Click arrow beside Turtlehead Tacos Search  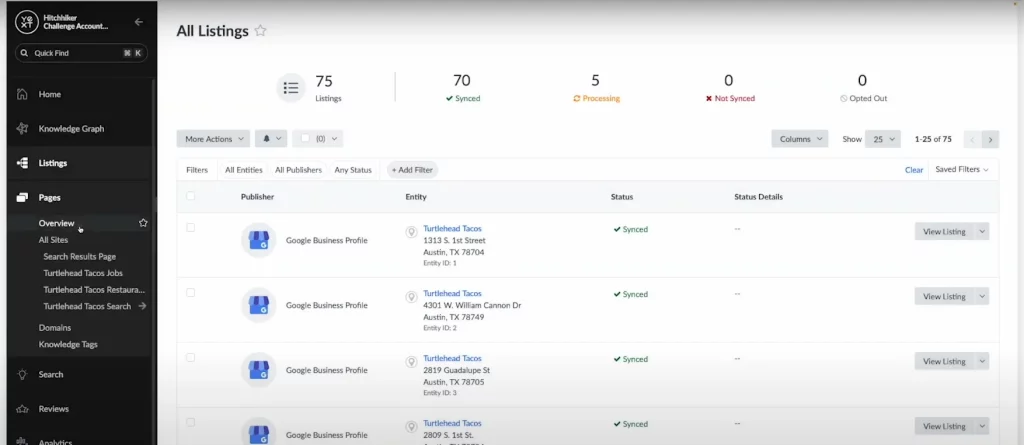142,306
